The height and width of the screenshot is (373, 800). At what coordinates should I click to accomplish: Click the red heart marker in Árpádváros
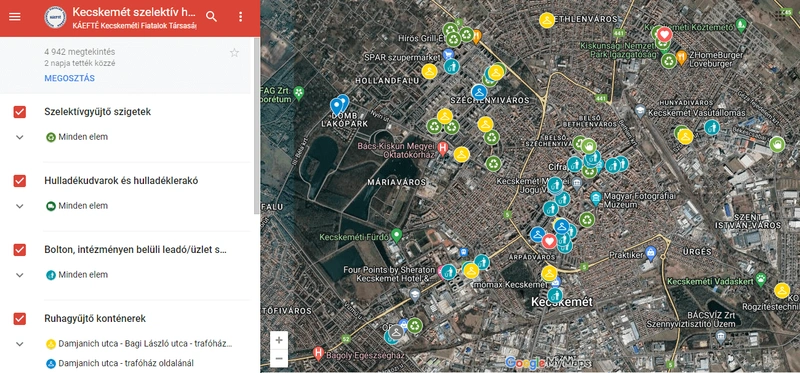tap(549, 241)
